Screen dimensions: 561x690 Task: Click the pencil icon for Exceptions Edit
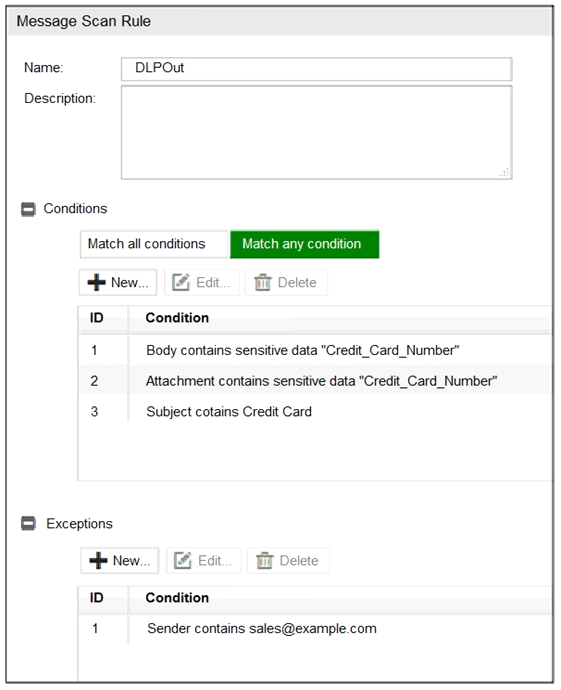(x=182, y=560)
